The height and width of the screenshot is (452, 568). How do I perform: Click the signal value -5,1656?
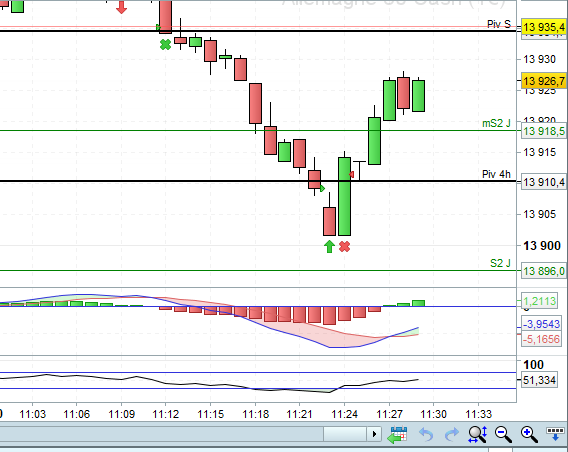click(542, 339)
